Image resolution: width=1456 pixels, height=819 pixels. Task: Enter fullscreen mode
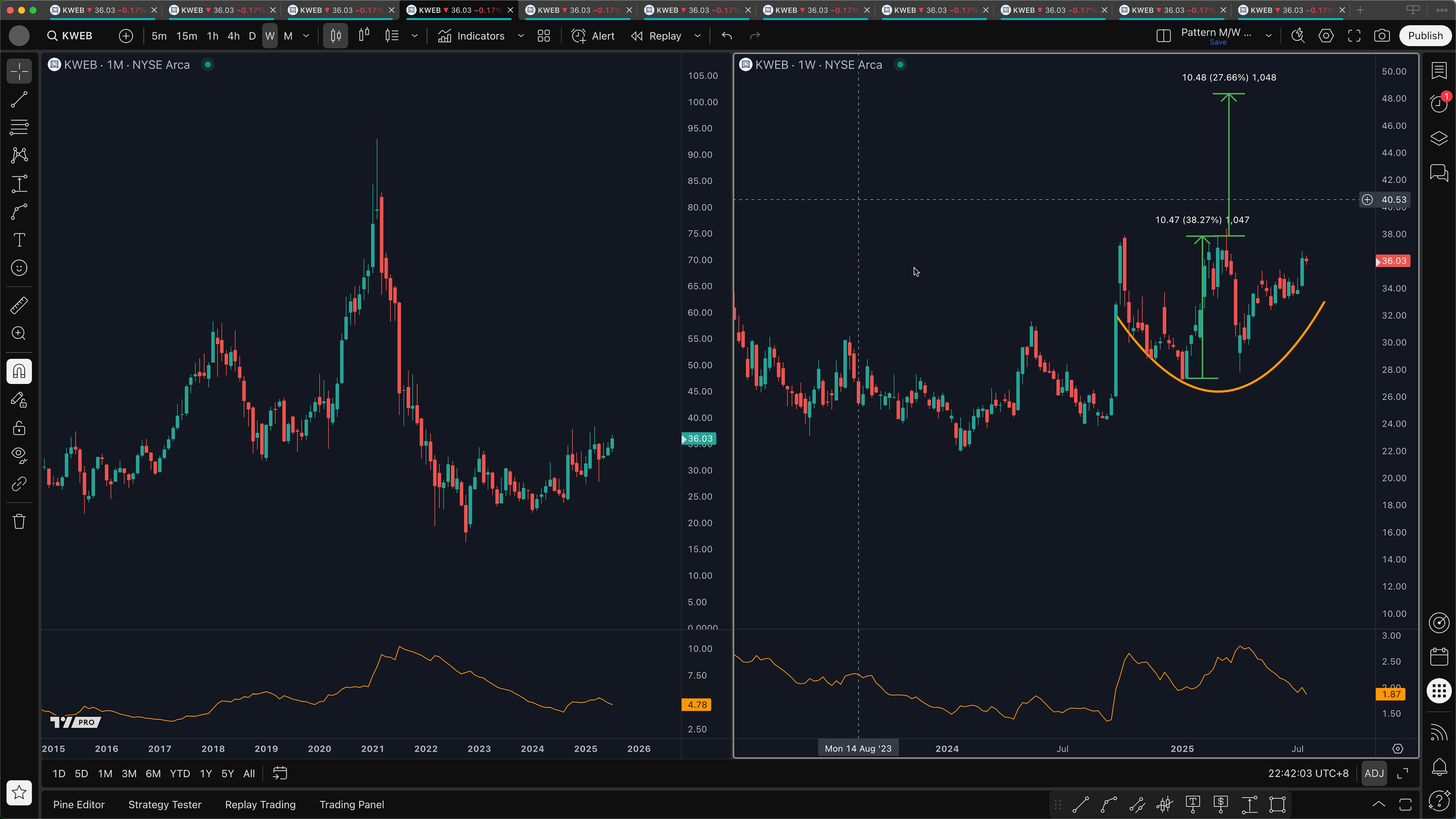[x=1354, y=36]
